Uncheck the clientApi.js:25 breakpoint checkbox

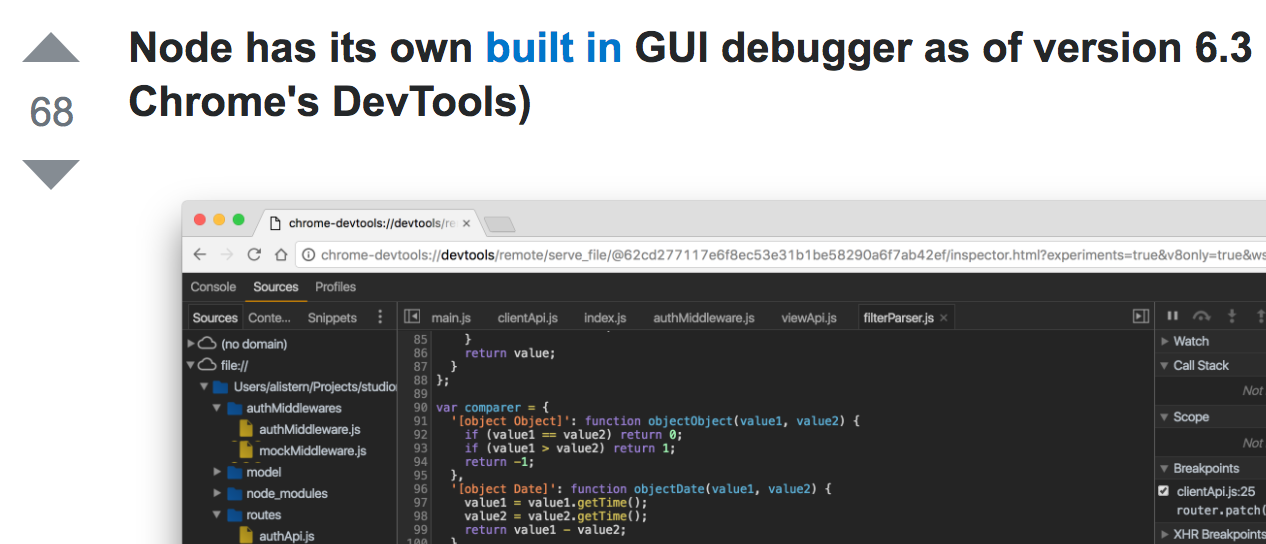pos(1163,491)
